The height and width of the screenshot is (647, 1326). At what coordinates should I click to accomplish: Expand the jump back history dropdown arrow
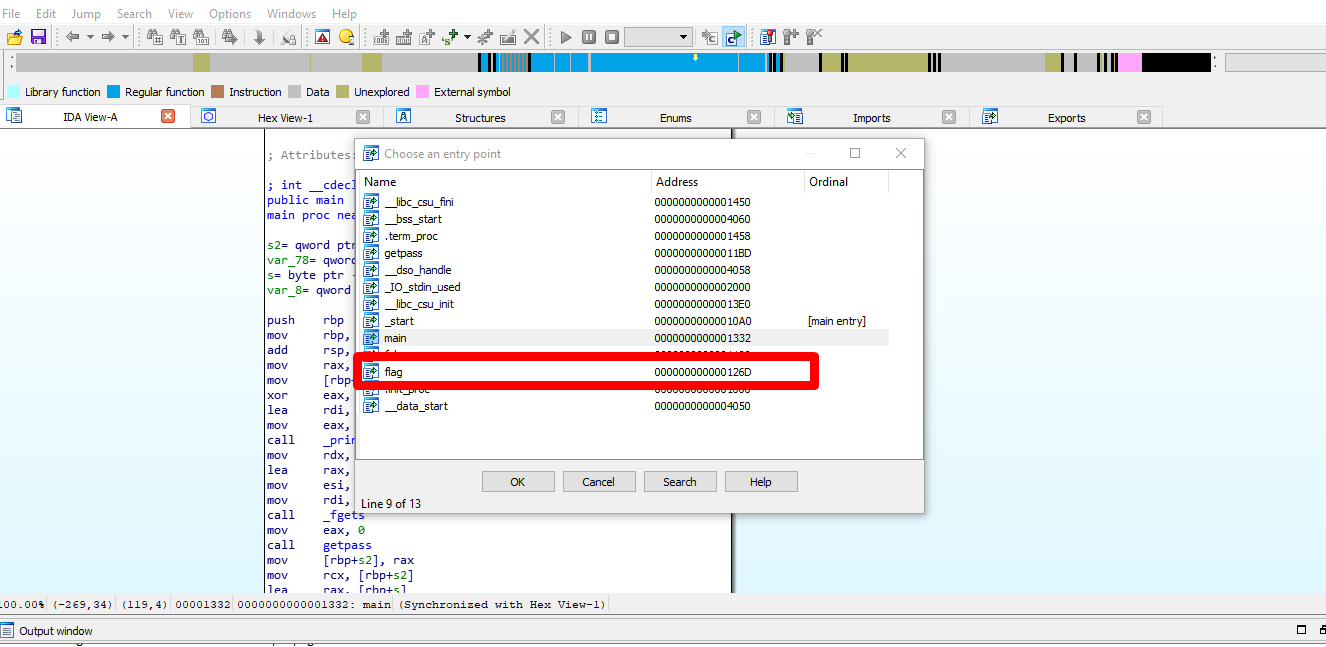tap(90, 37)
